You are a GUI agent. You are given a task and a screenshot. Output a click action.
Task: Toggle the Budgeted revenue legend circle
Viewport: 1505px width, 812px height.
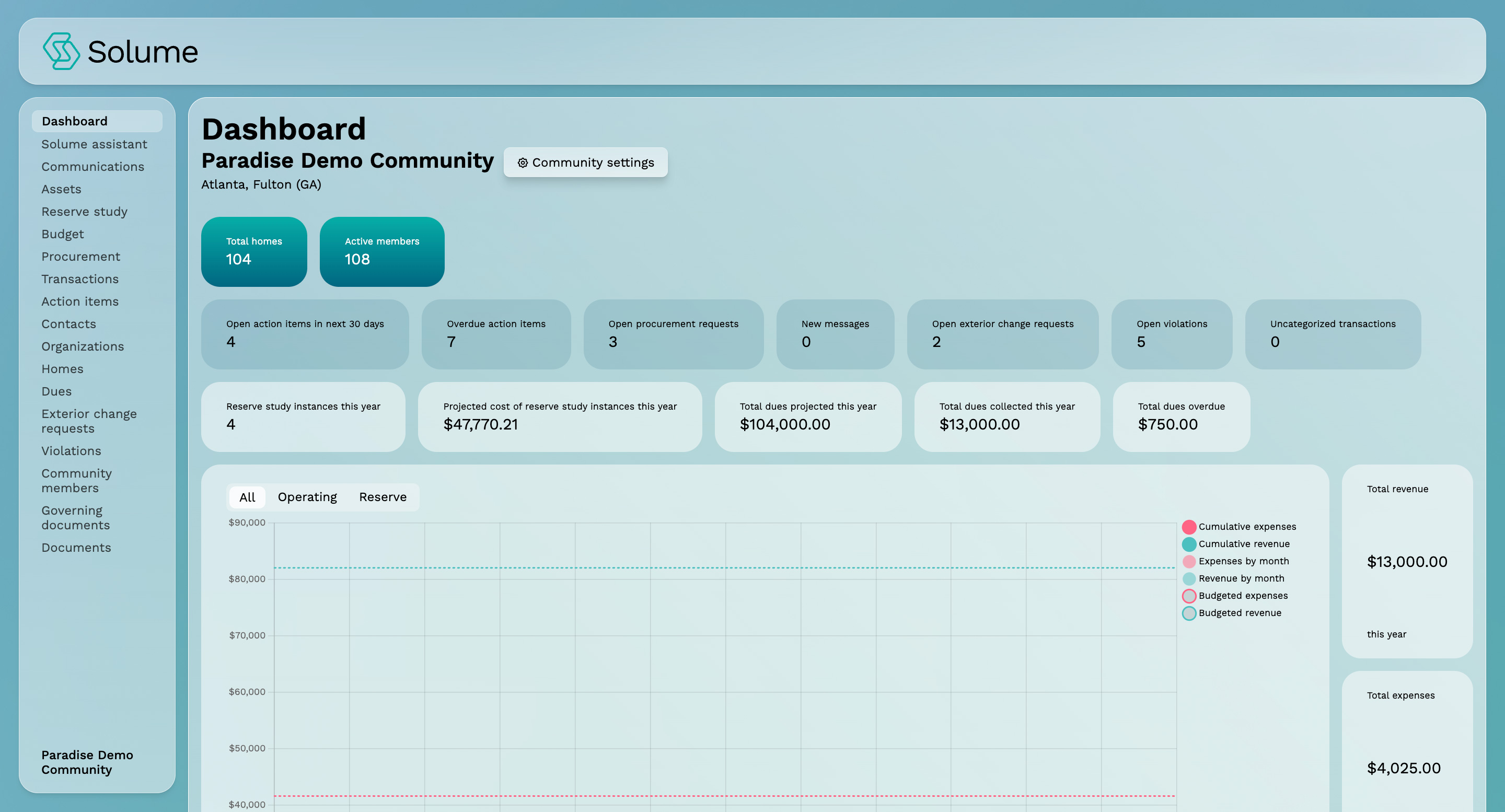tap(1188, 613)
